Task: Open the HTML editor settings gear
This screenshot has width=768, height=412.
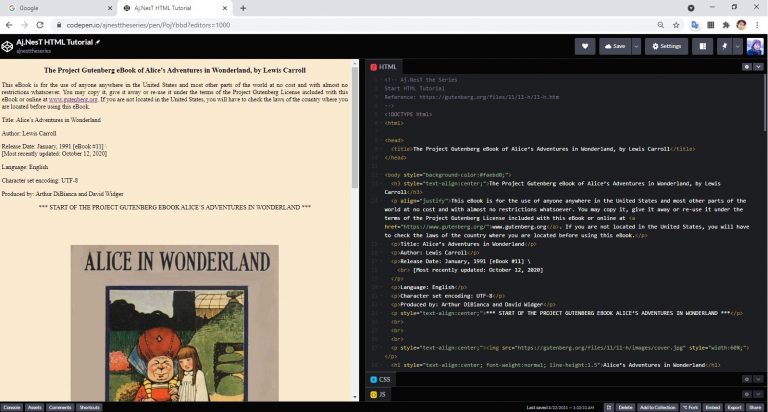Action: 745,66
